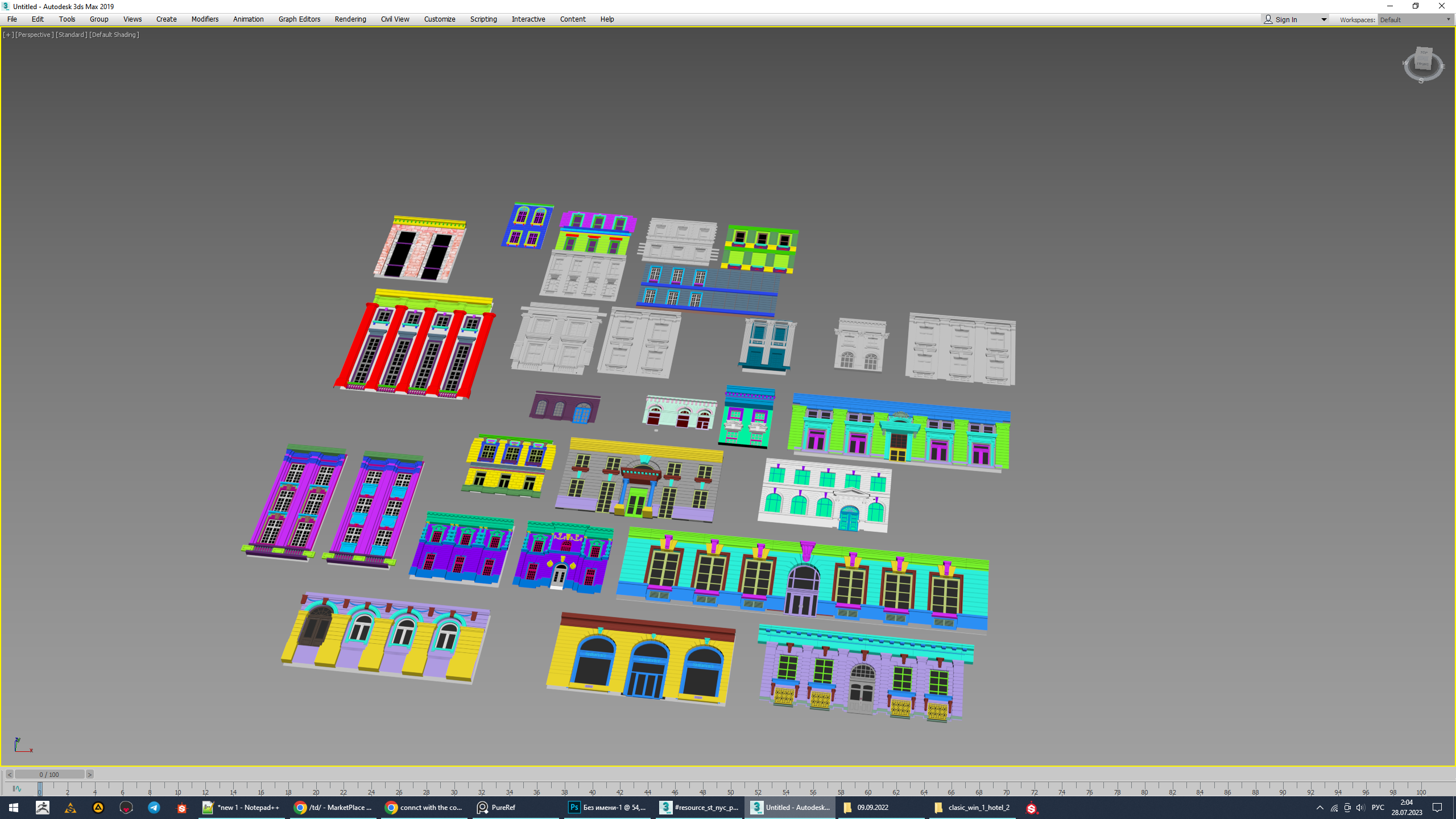Open the Modifiers menu
The image size is (1456, 819).
click(x=205, y=19)
